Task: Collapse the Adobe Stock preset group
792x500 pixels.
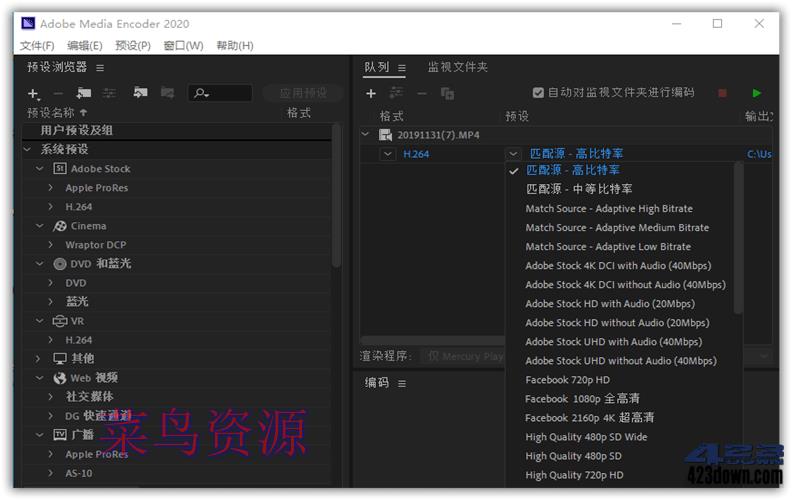Action: point(40,169)
